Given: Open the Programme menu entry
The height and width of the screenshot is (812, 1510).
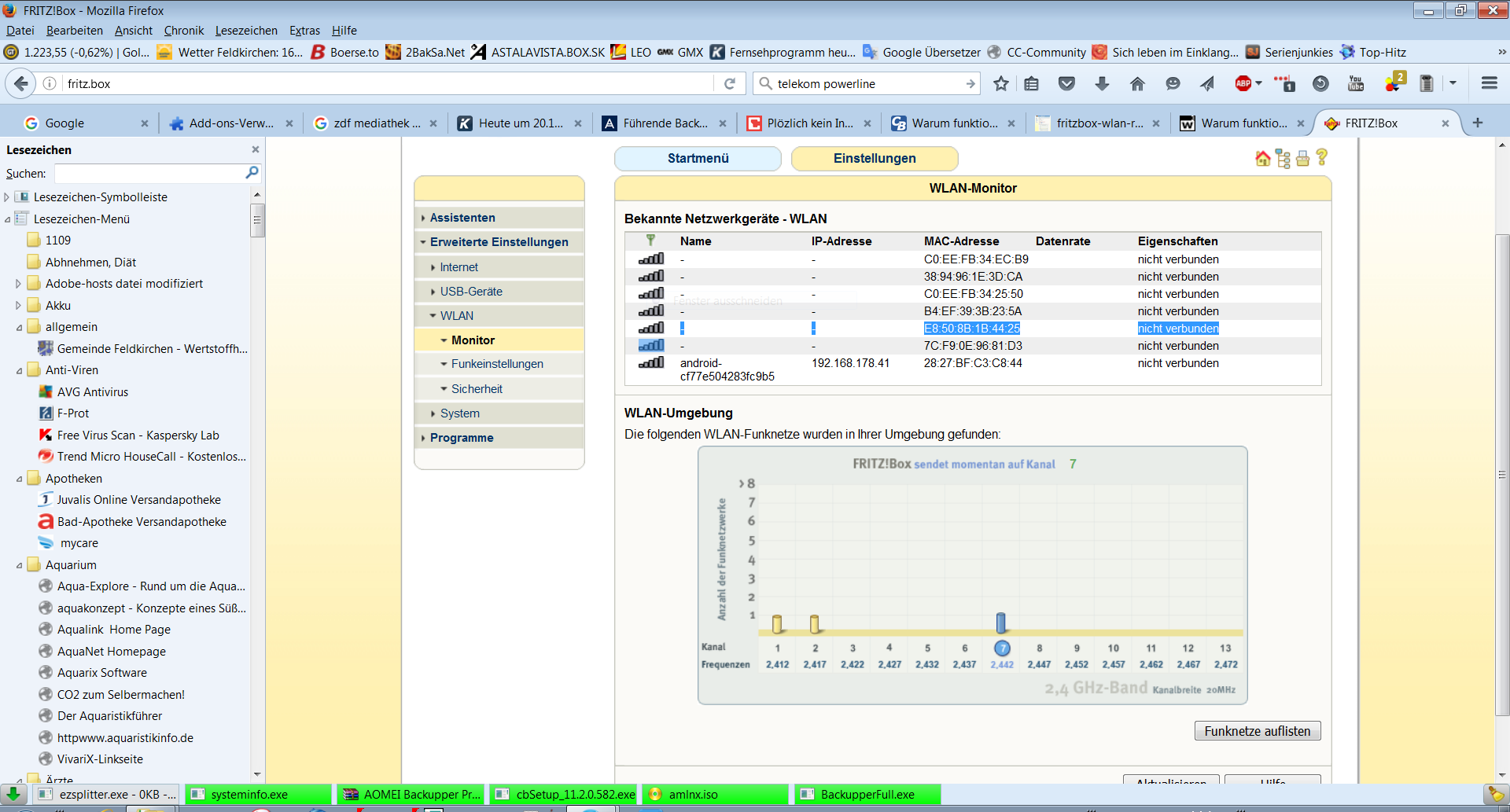Looking at the screenshot, I should click(x=462, y=438).
